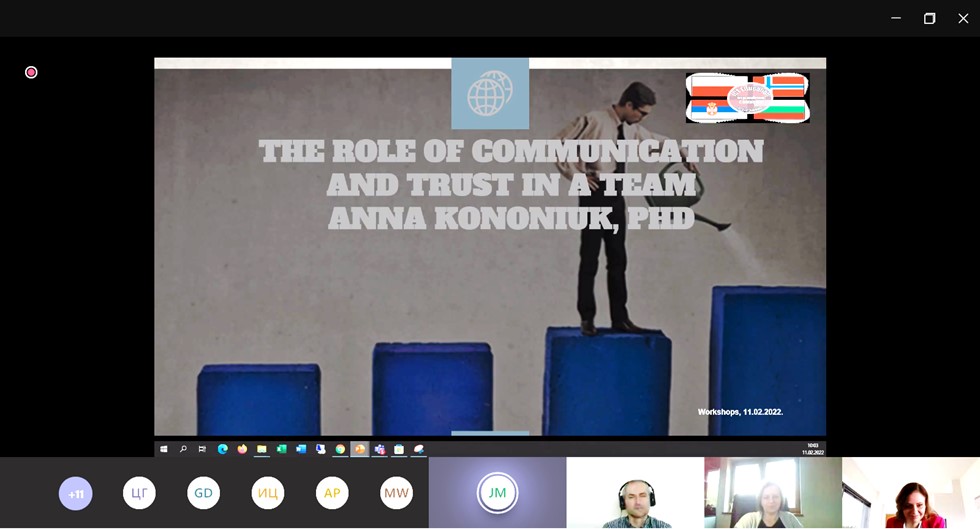Select the MW participant avatar

[x=396, y=493]
